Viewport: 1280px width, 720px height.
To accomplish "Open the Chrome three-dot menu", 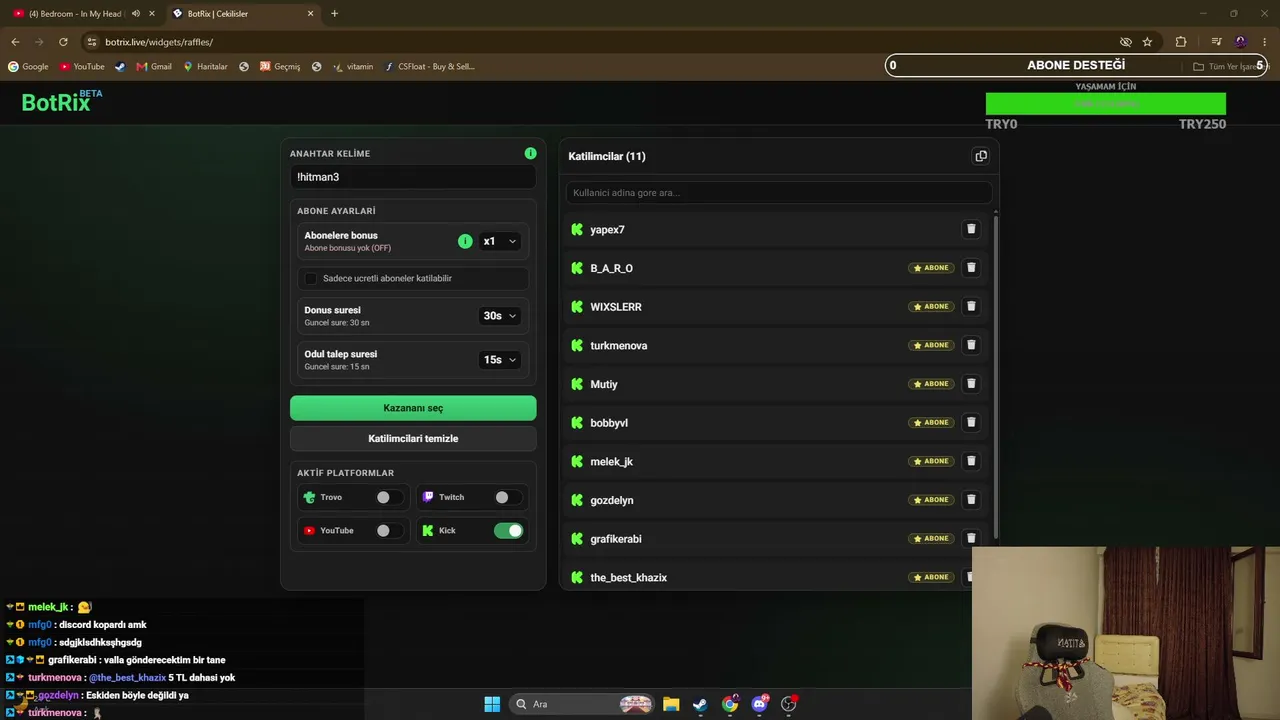I will (x=1264, y=42).
